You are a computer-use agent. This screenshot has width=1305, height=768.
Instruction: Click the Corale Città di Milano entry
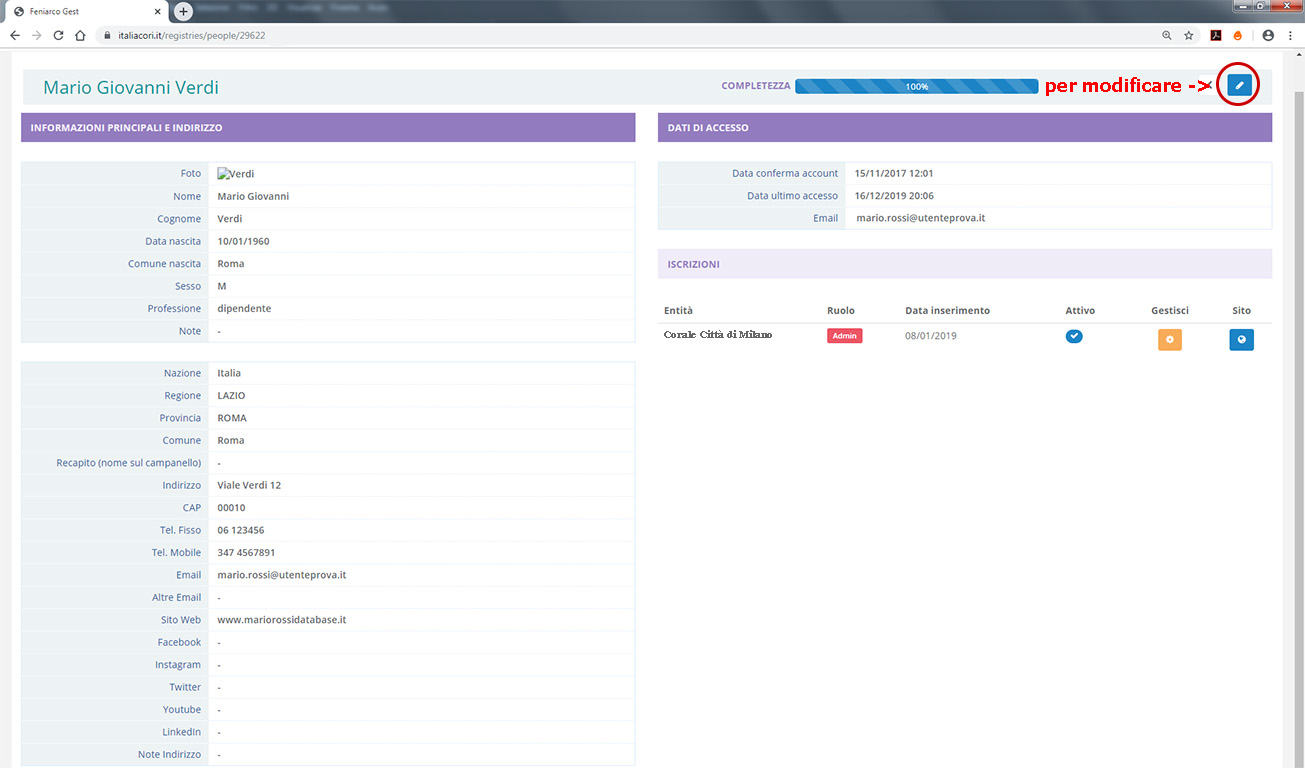(x=718, y=335)
